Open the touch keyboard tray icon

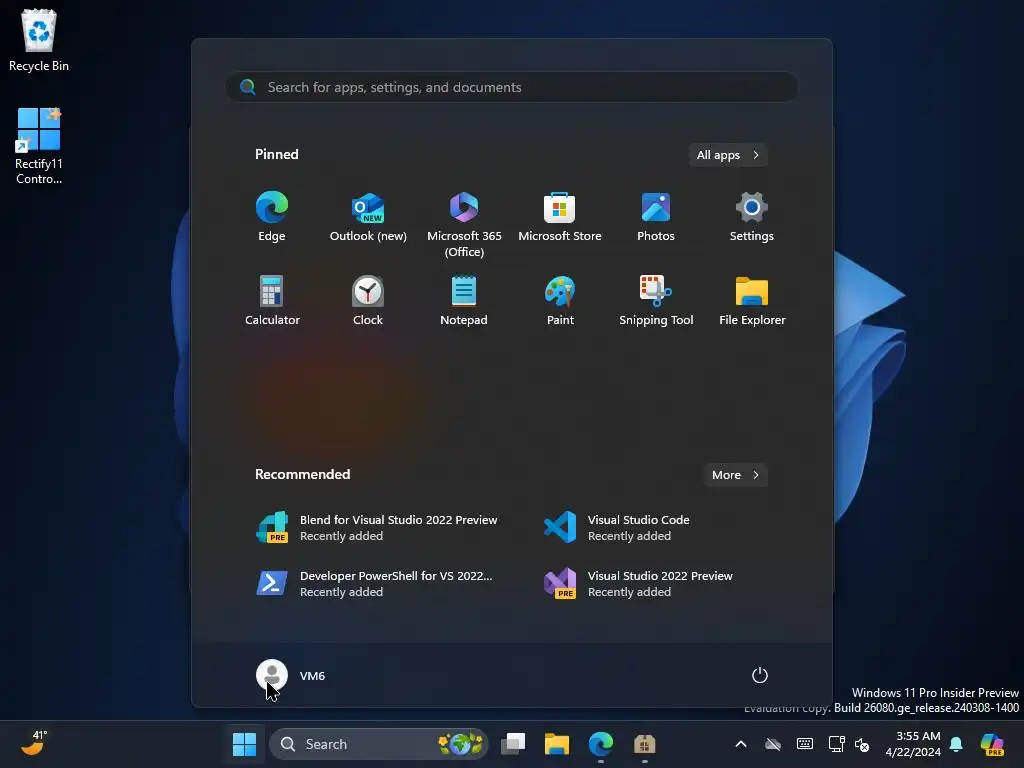(x=805, y=744)
